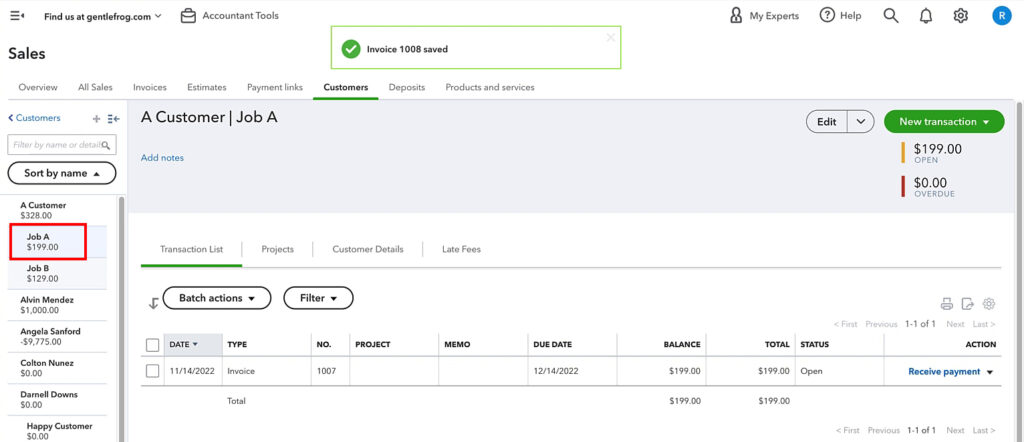
Task: Open table settings gear icon
Action: point(989,304)
